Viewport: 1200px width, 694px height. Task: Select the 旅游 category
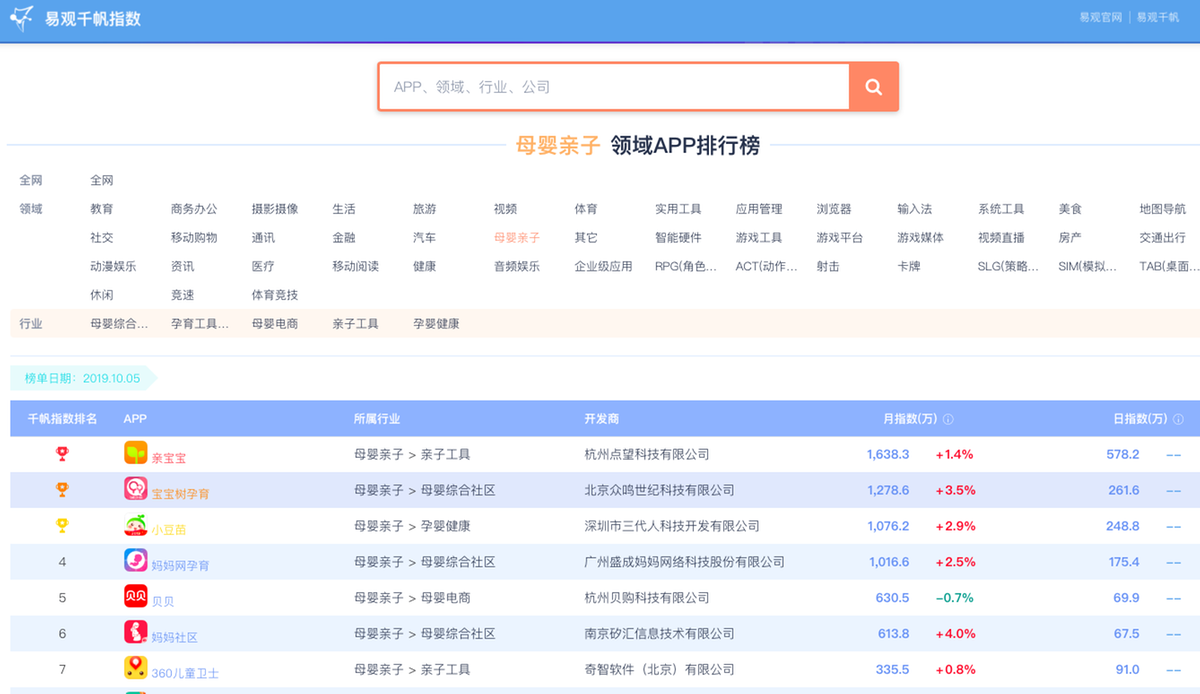[425, 209]
